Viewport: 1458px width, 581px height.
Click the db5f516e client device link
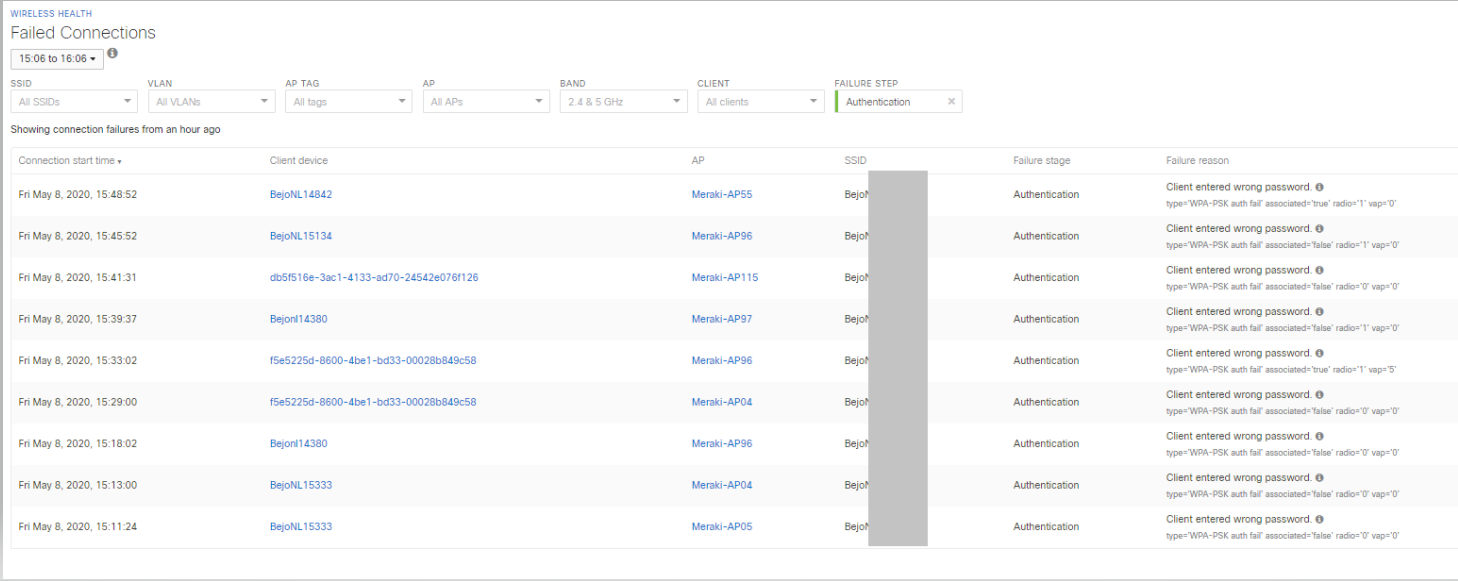click(x=373, y=277)
